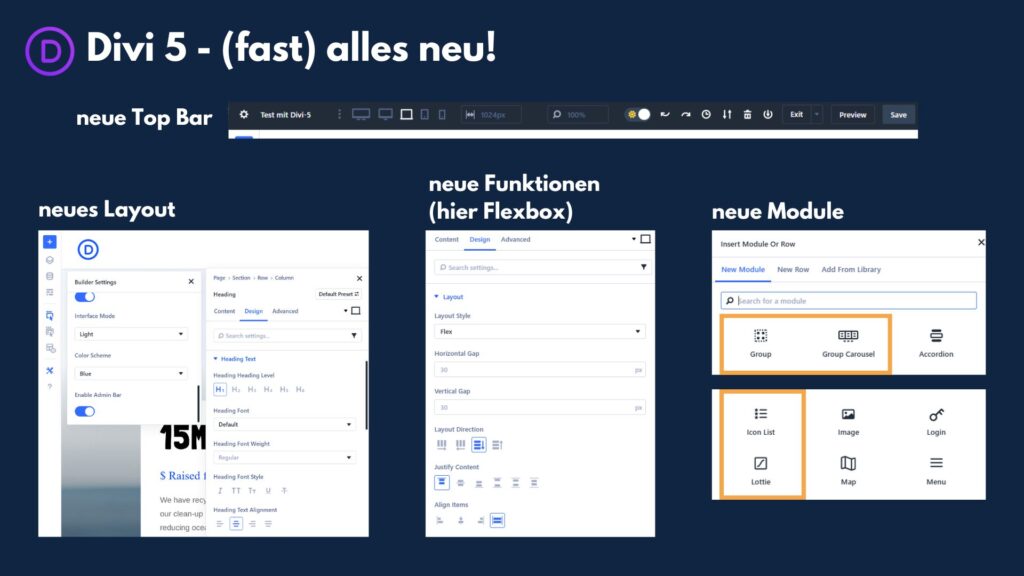Viewport: 1024px width, 576px height.
Task: Select H1 heading level
Action: pos(220,389)
